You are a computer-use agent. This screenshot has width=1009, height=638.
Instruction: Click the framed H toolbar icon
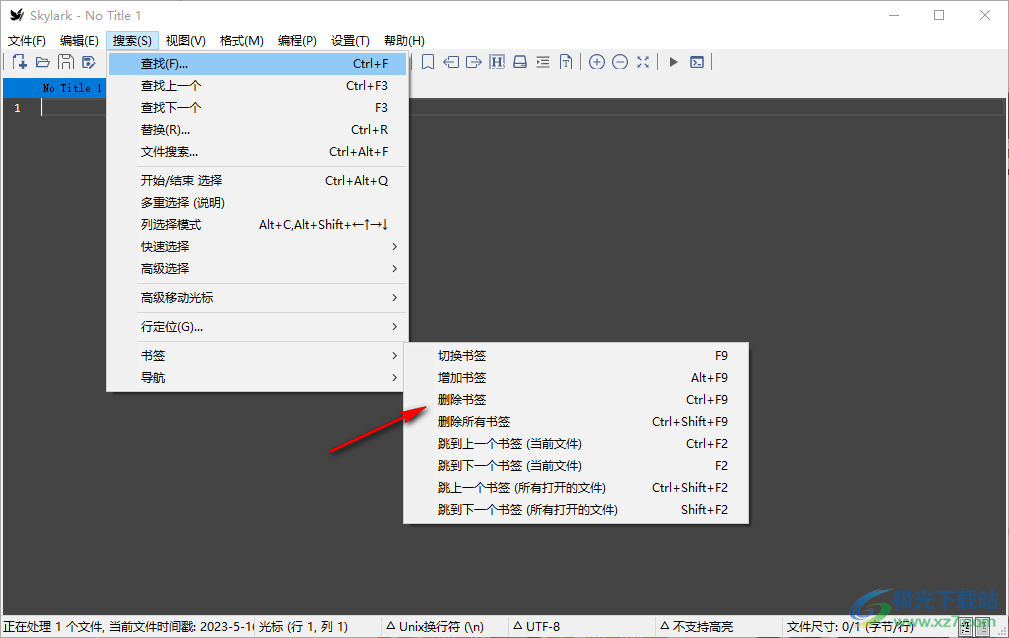click(x=497, y=62)
